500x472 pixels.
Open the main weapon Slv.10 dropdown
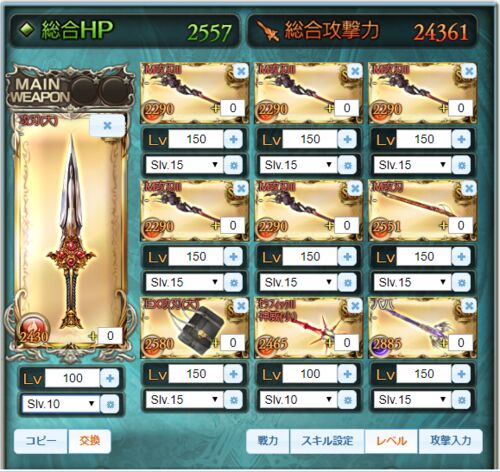click(60, 404)
